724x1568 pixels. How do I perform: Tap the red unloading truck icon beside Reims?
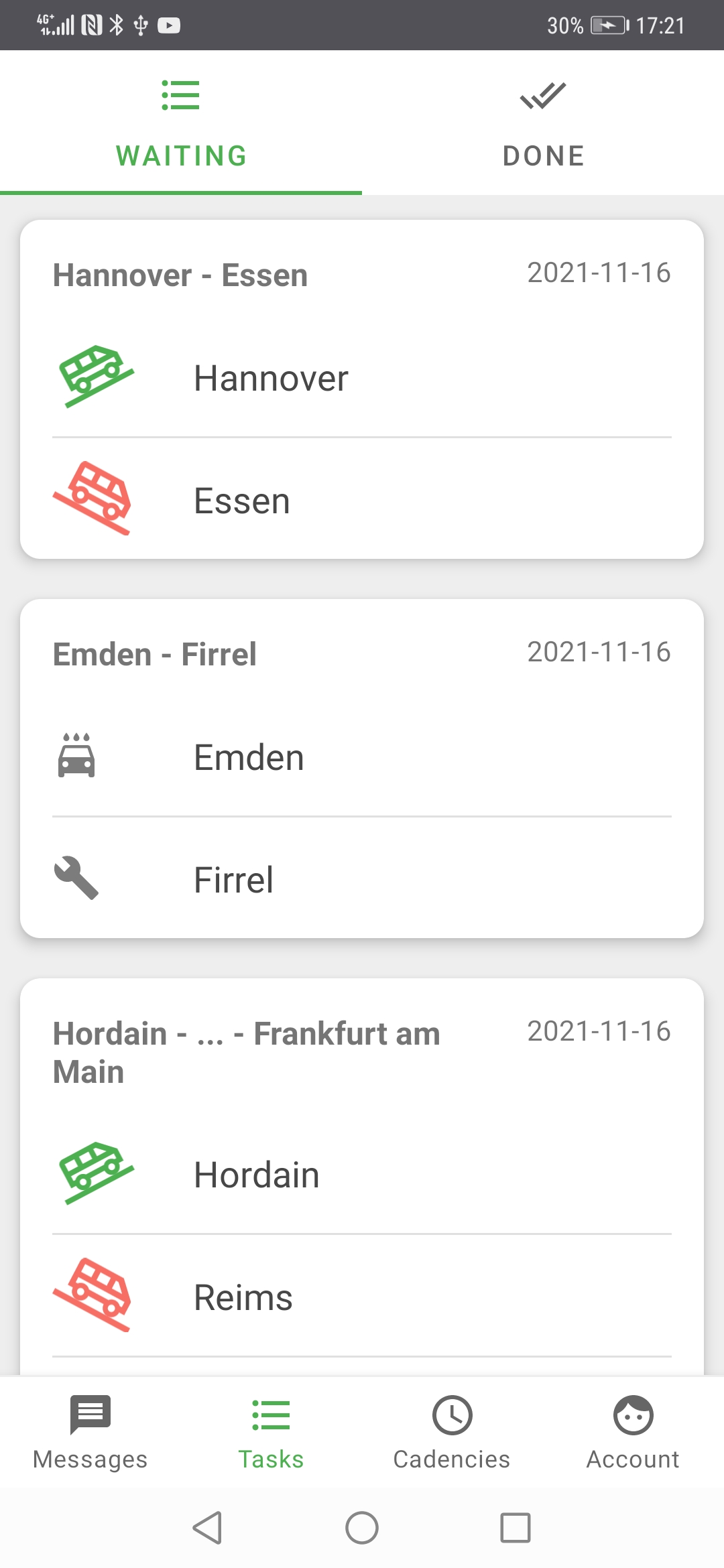[93, 1295]
